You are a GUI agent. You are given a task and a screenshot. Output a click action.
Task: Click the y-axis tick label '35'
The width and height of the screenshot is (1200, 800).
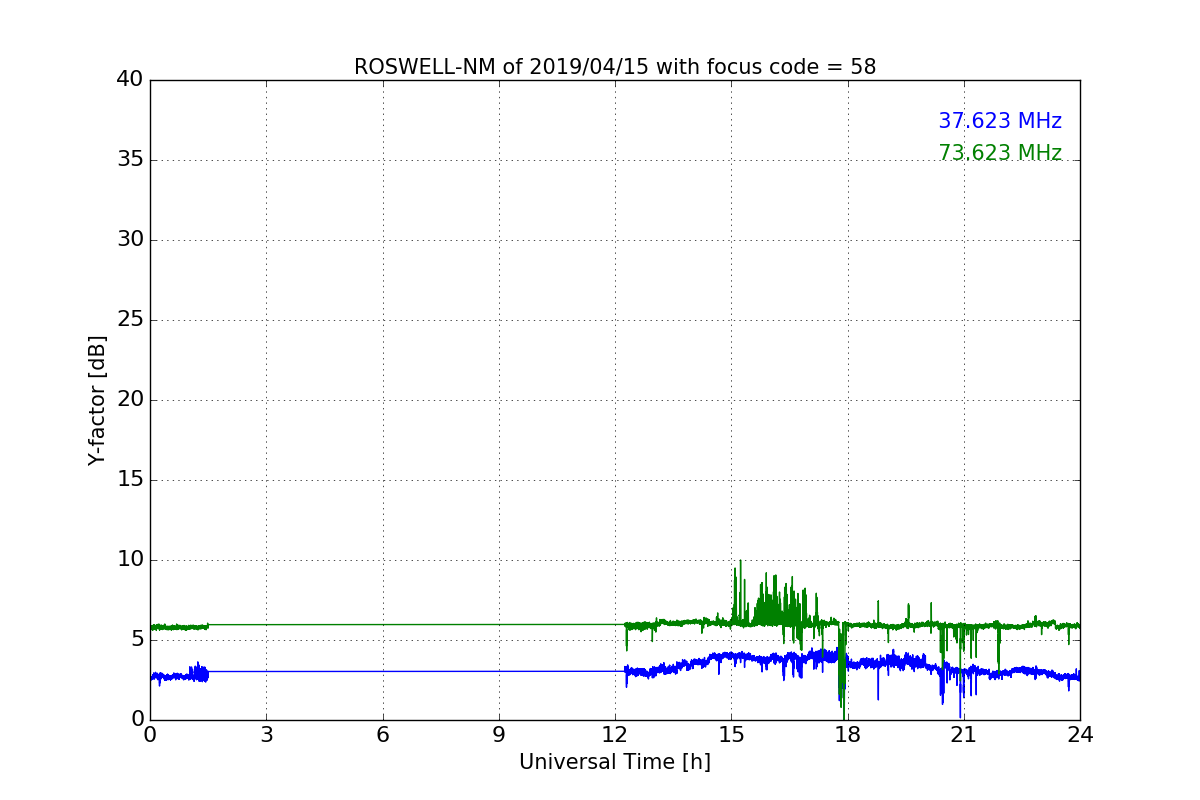(x=130, y=160)
